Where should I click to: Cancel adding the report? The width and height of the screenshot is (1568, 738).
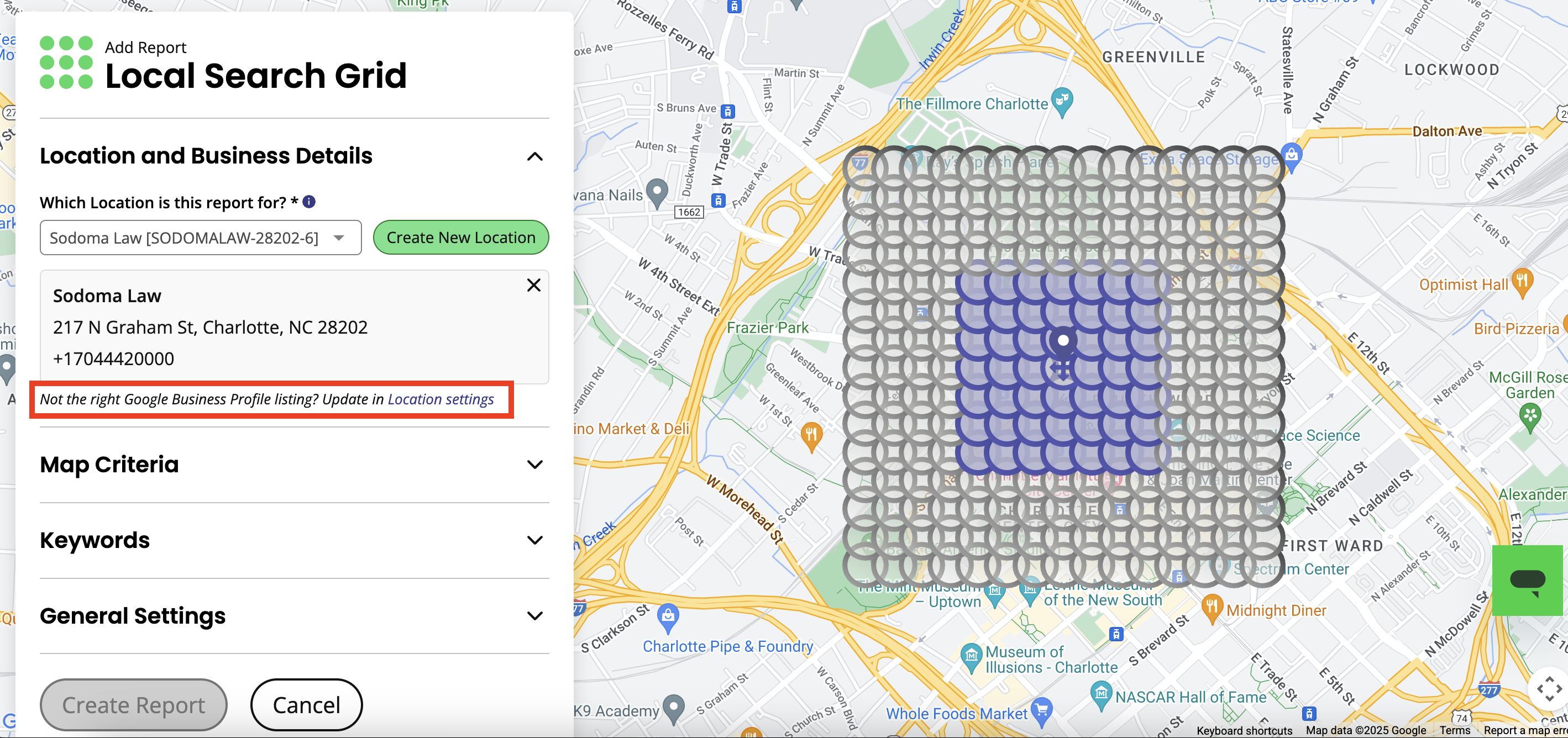(306, 704)
